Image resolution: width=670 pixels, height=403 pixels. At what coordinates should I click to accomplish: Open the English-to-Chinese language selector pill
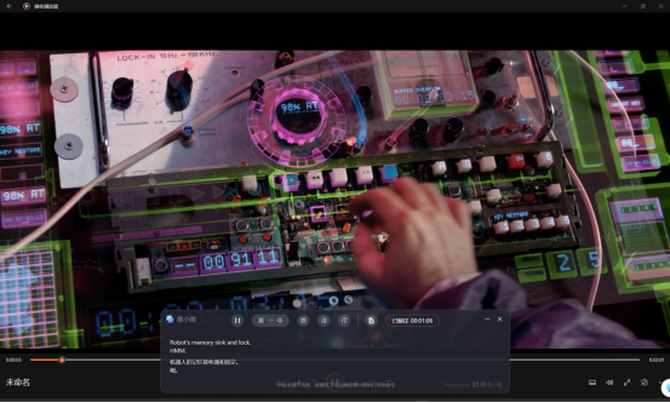(270, 321)
